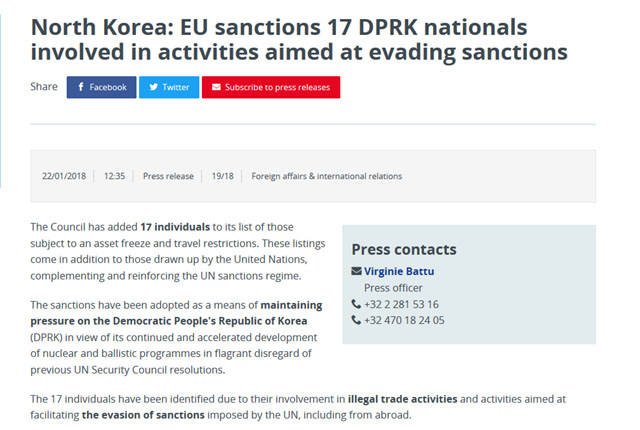Click the 12:35 publication time

(x=114, y=176)
